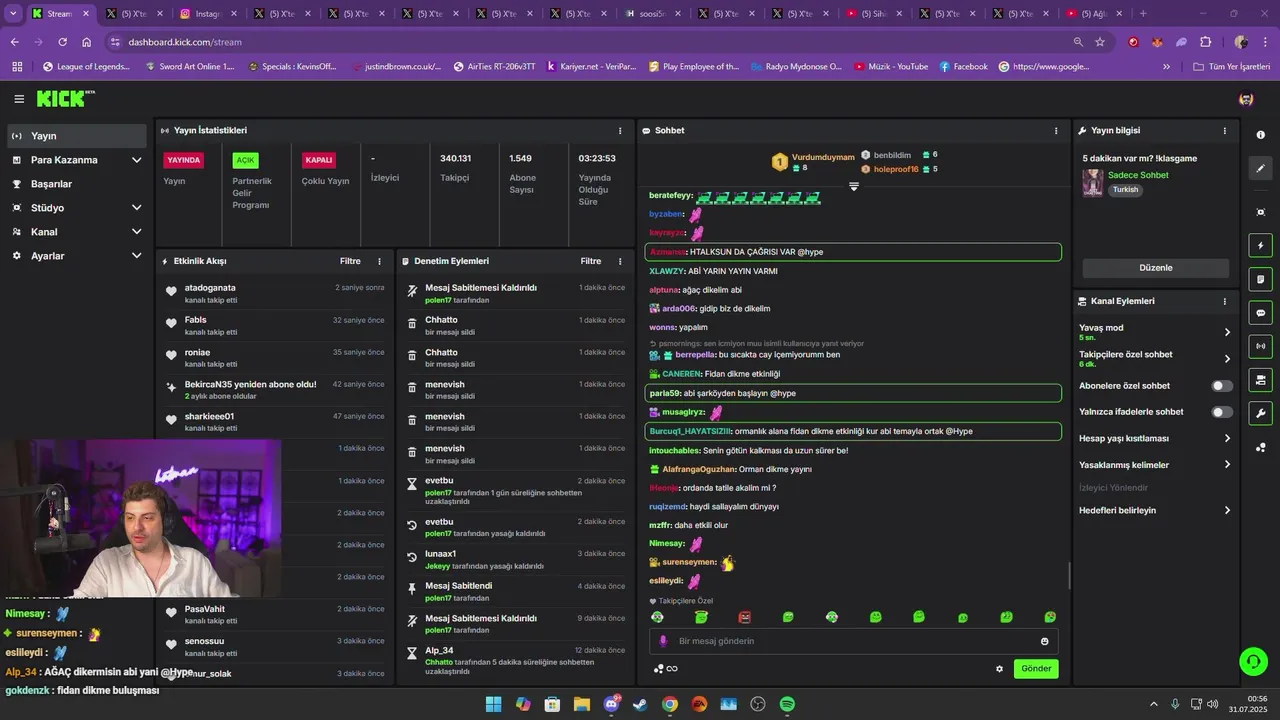
Task: Open Yasaklanmış kelimeler chevron
Action: tap(1227, 464)
